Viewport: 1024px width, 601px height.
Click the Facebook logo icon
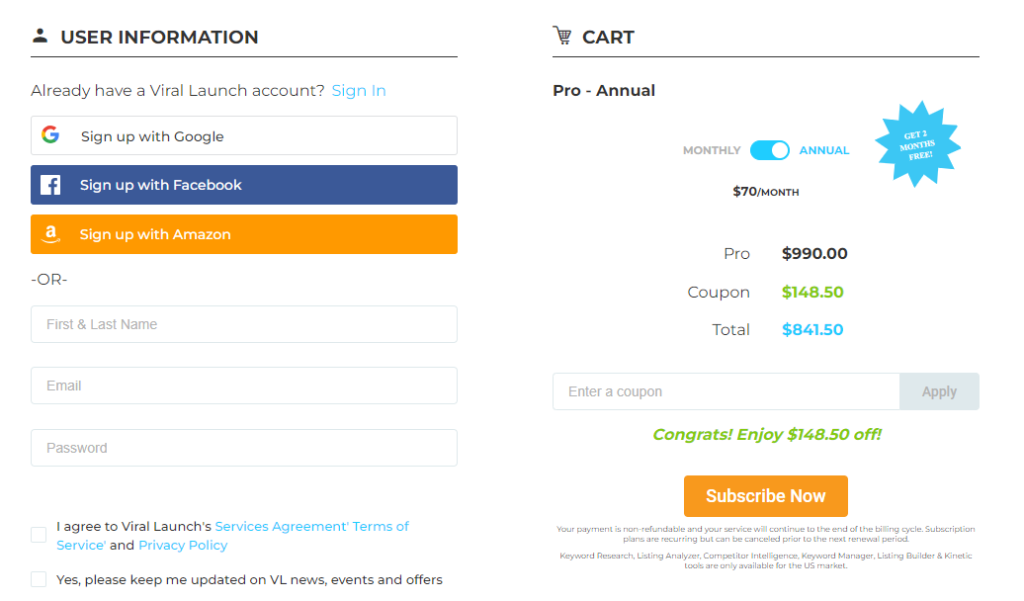pyautogui.click(x=50, y=185)
